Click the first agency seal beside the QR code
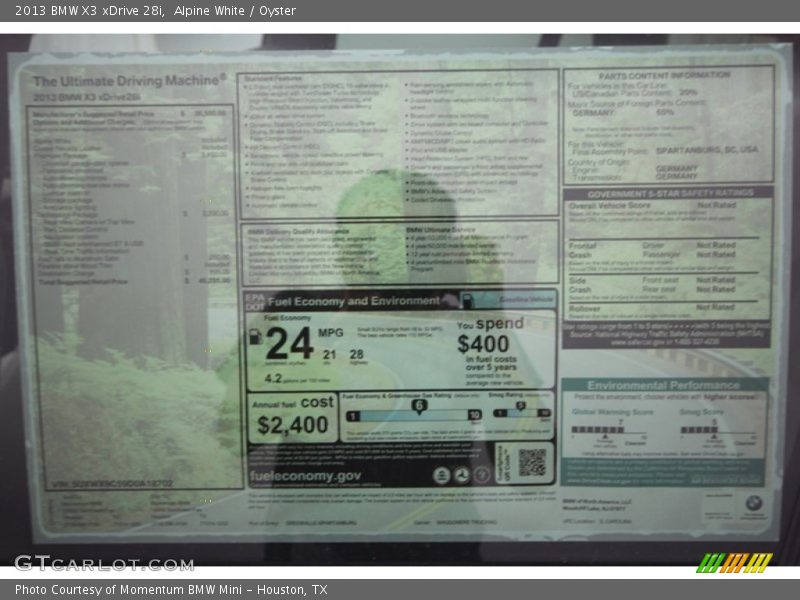The width and height of the screenshot is (800, 600). coord(441,475)
